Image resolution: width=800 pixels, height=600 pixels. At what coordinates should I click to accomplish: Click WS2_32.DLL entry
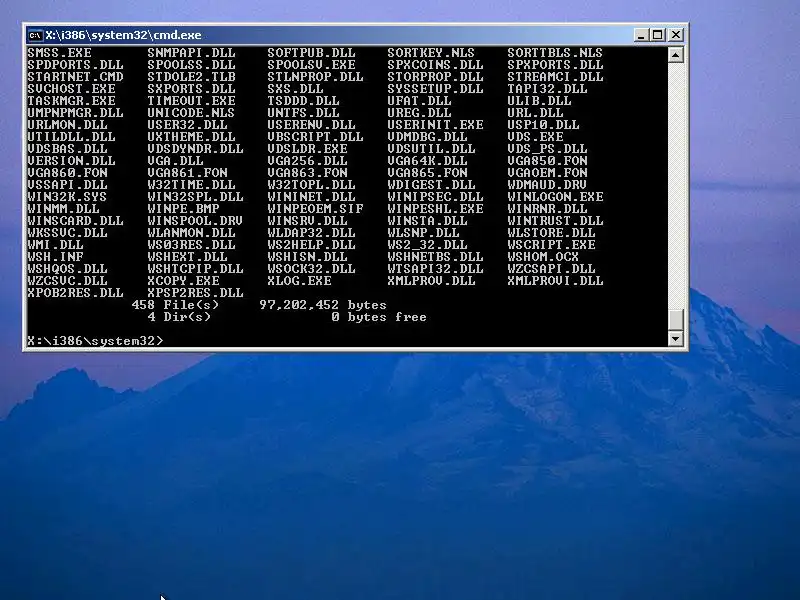tap(427, 245)
